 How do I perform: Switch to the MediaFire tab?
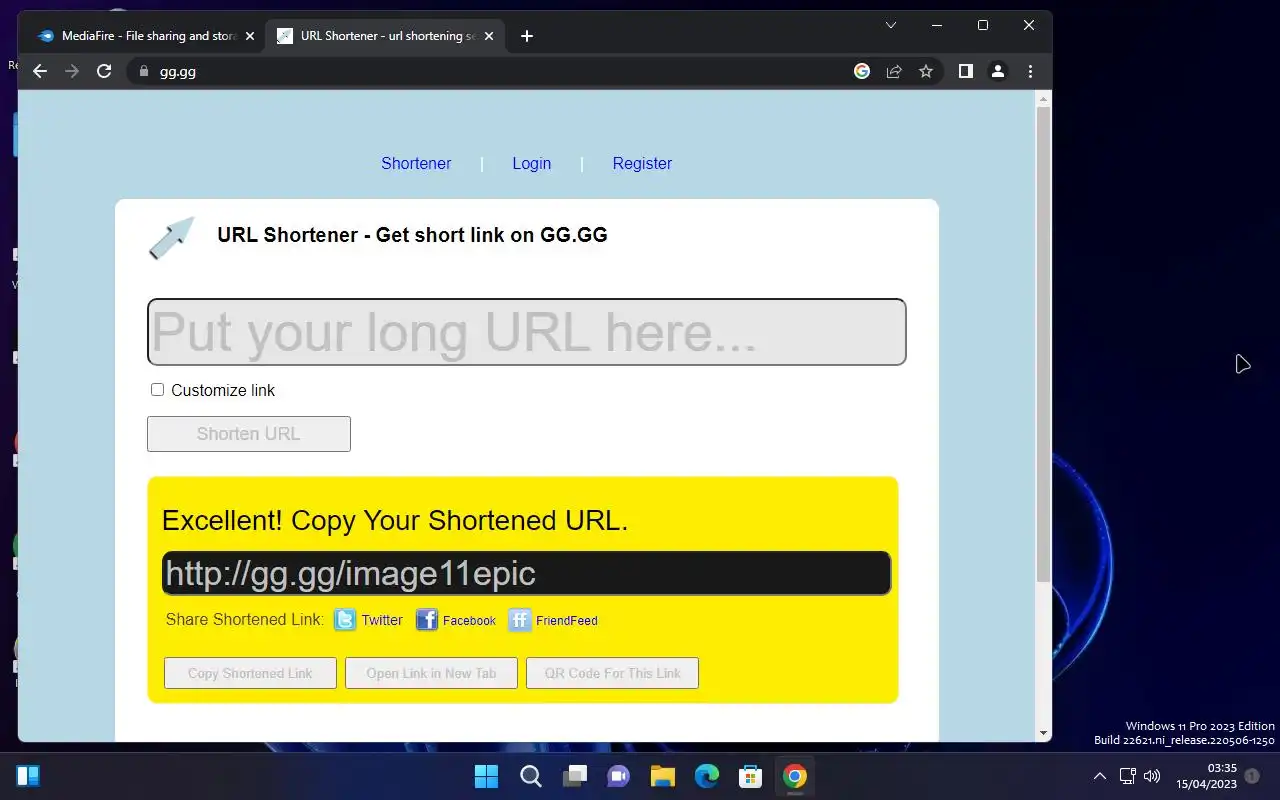pyautogui.click(x=146, y=36)
